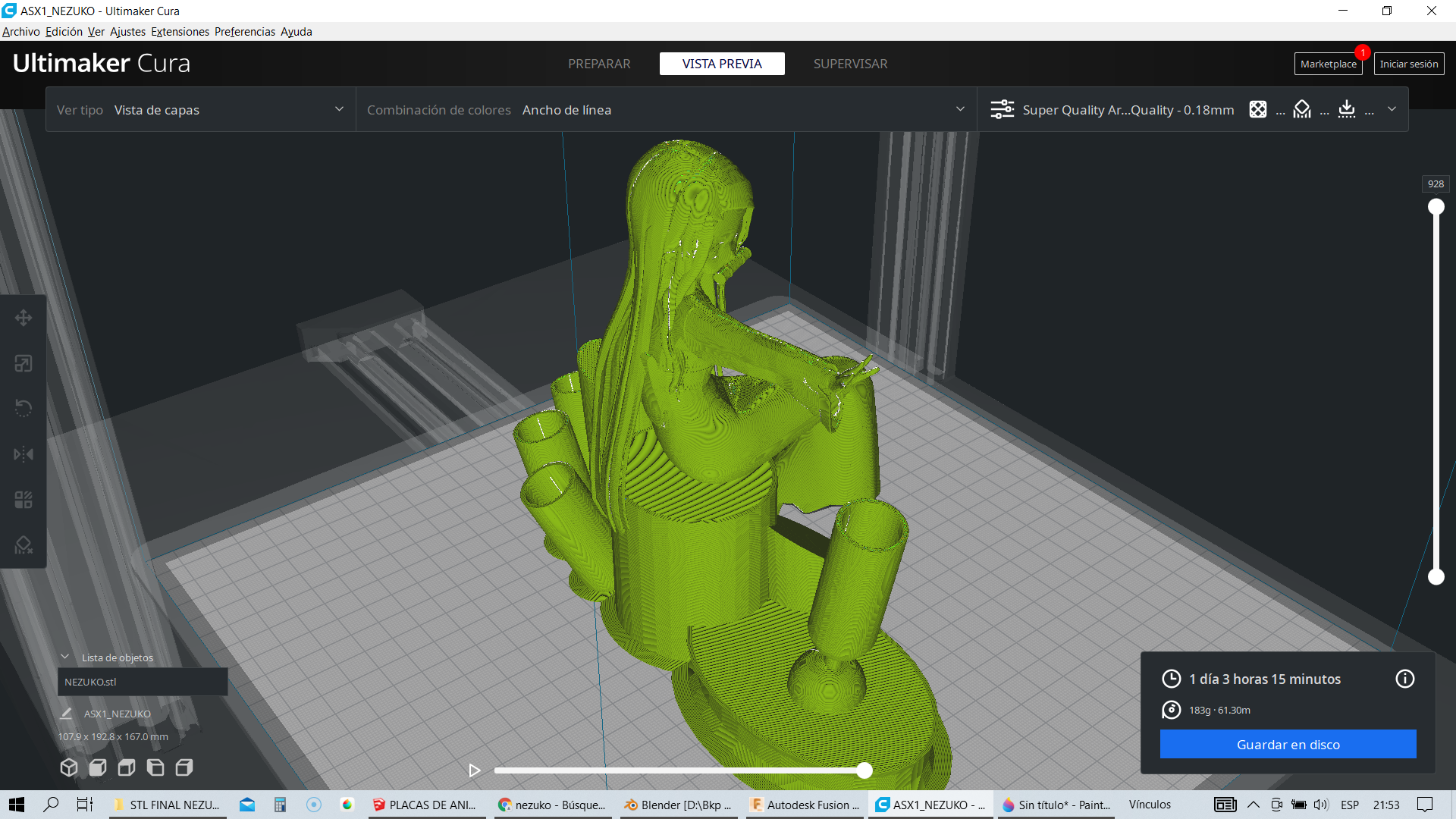Switch to the PREPARAR tab
The width and height of the screenshot is (1456, 819).
click(x=599, y=64)
